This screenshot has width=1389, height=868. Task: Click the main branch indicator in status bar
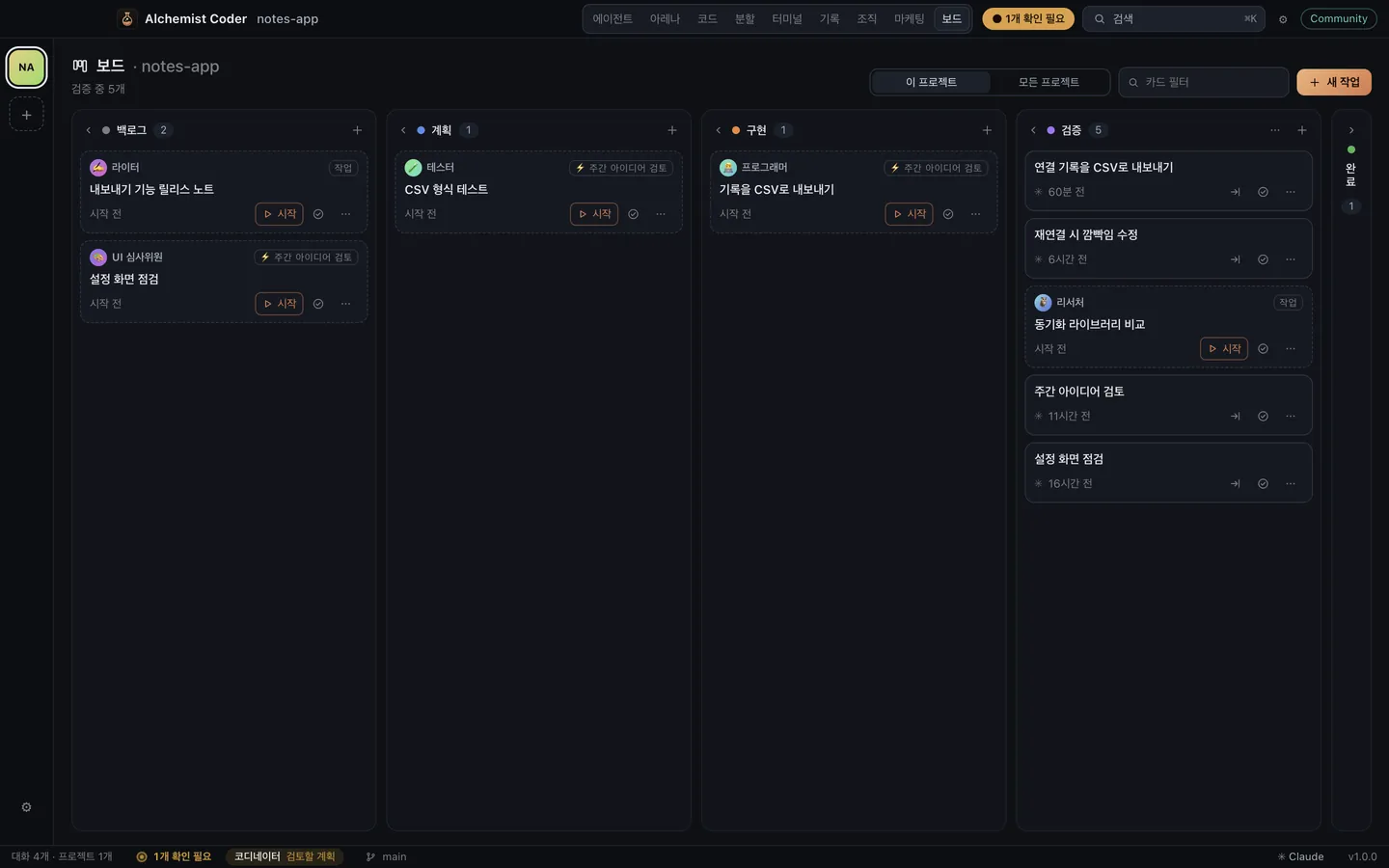tap(386, 856)
